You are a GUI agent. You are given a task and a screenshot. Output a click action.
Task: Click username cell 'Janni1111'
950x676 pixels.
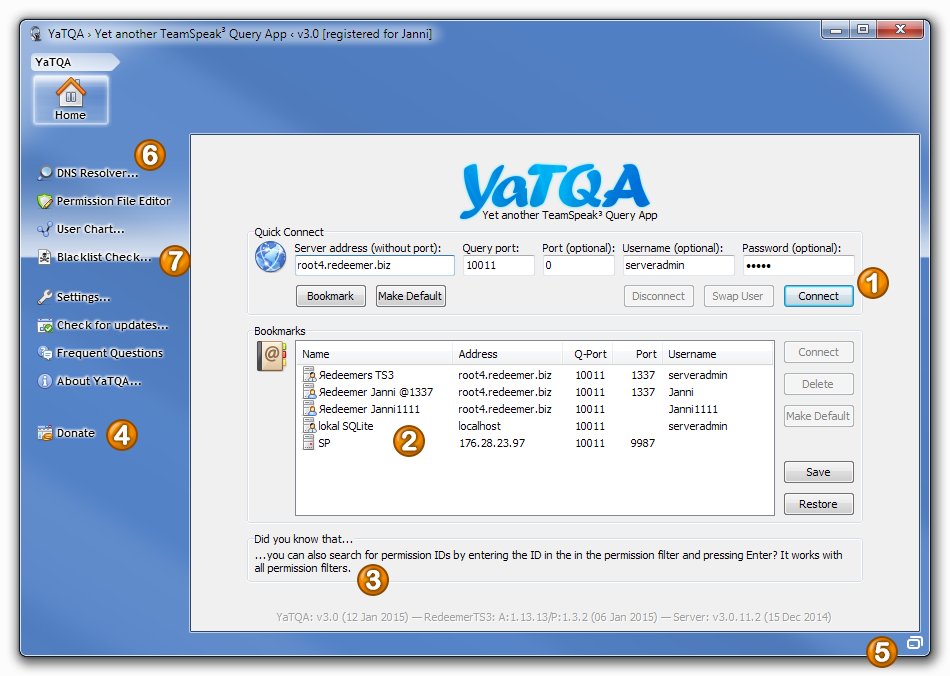(693, 409)
